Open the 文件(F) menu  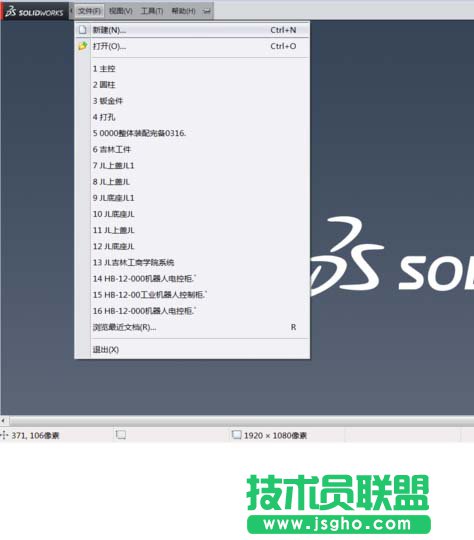coord(89,11)
